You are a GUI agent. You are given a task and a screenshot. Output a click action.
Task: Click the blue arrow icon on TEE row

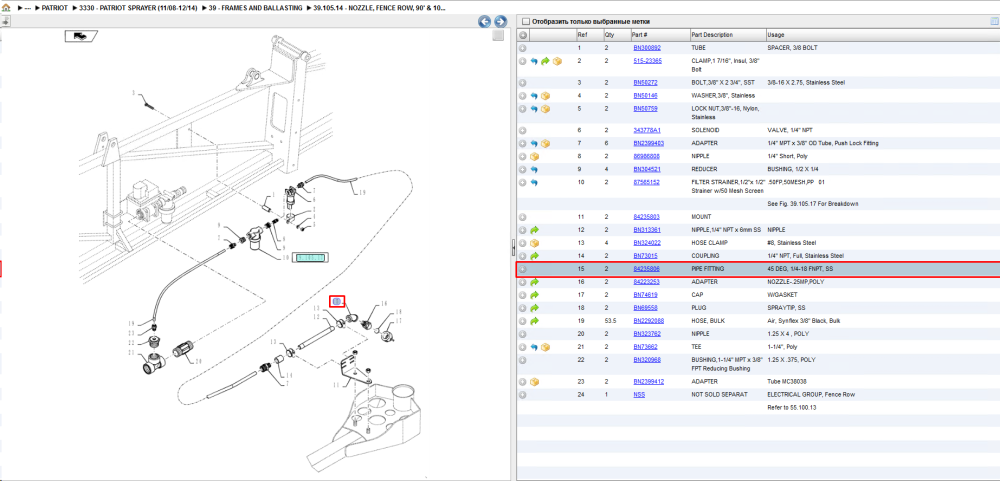[534, 347]
